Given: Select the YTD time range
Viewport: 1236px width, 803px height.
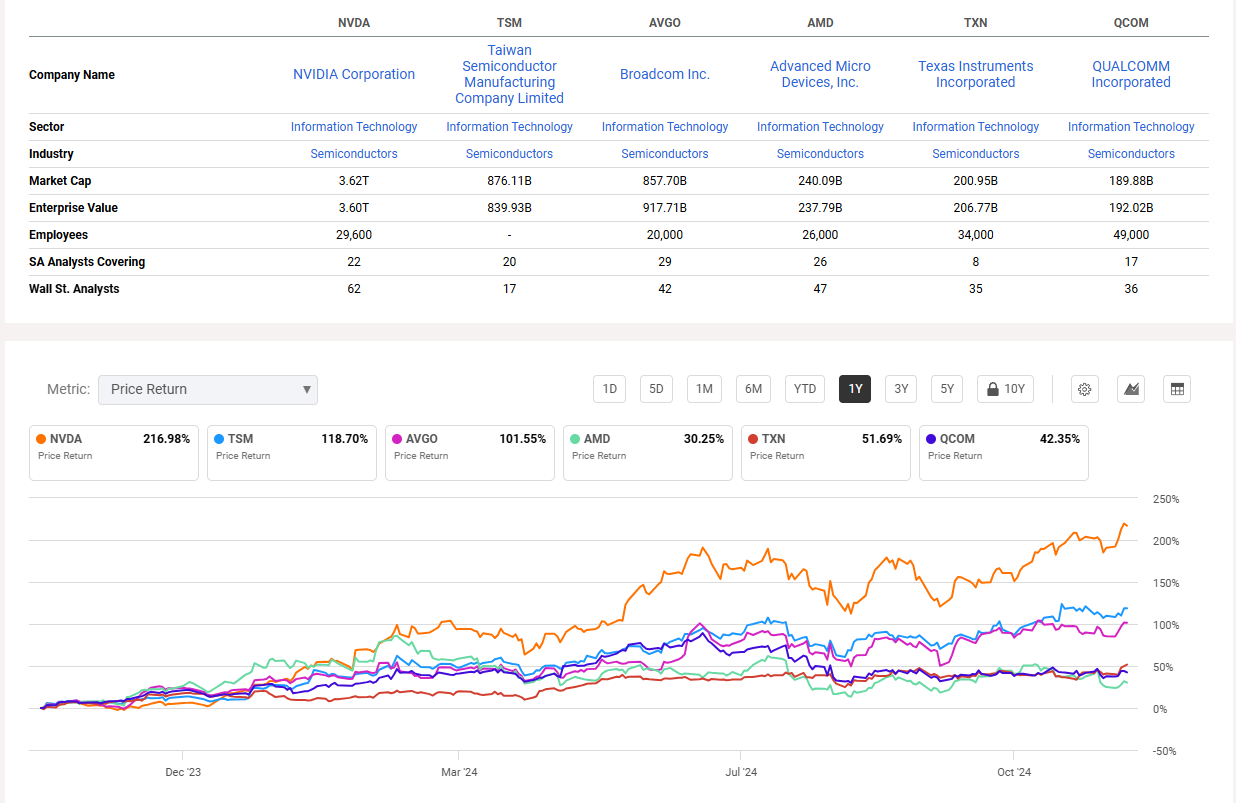Looking at the screenshot, I should (804, 389).
